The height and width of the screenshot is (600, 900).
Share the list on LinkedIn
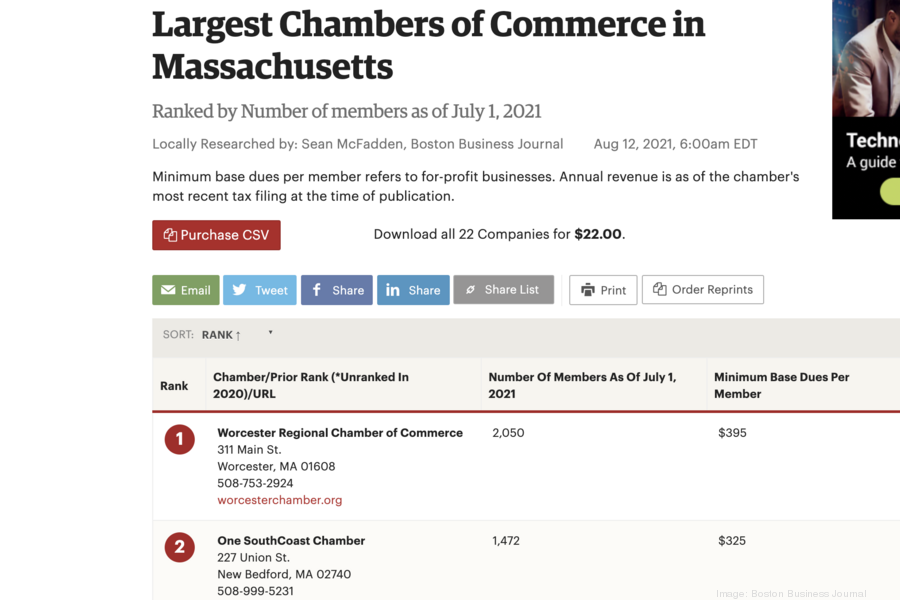413,290
